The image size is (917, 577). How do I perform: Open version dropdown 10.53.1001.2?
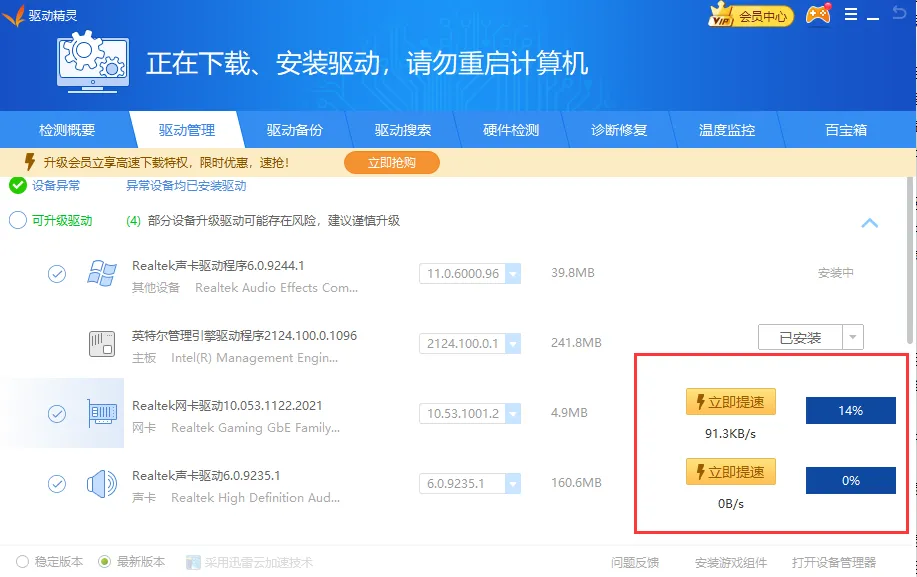(x=513, y=414)
